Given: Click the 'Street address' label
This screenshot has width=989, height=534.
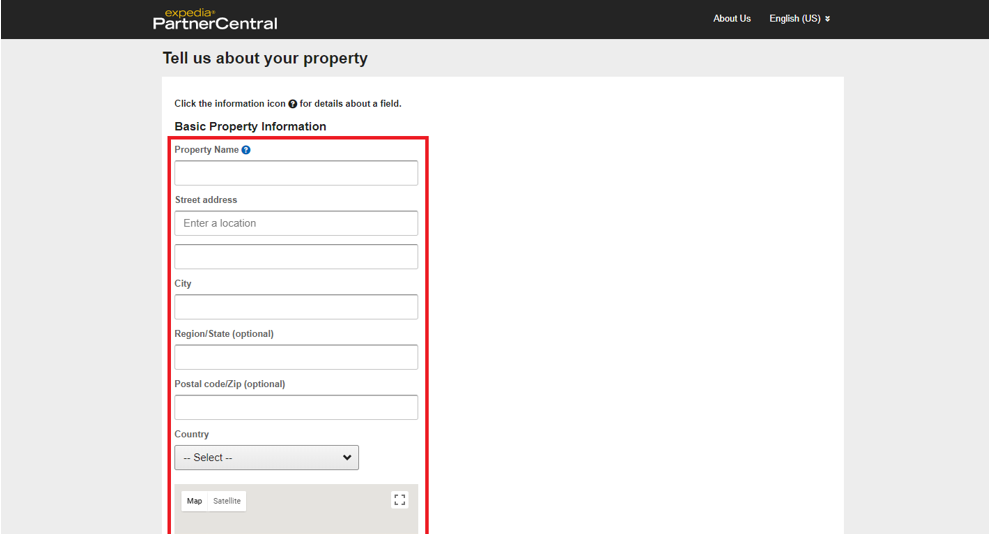Looking at the screenshot, I should tap(206, 200).
